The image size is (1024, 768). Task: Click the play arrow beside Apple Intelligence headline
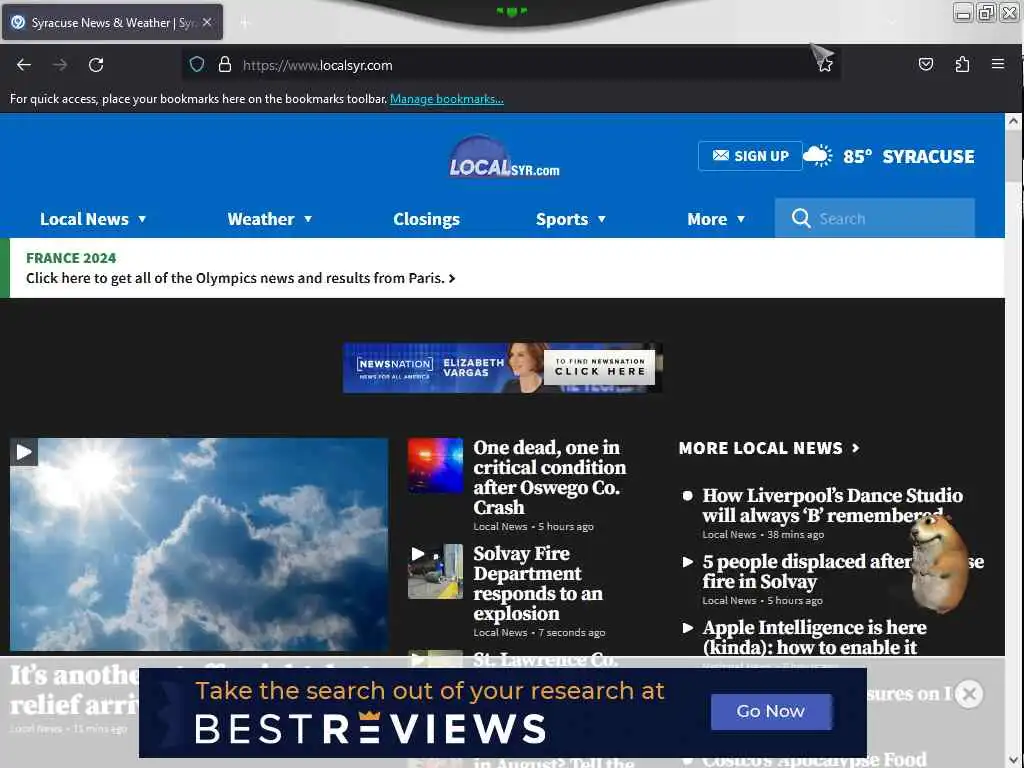coord(688,628)
